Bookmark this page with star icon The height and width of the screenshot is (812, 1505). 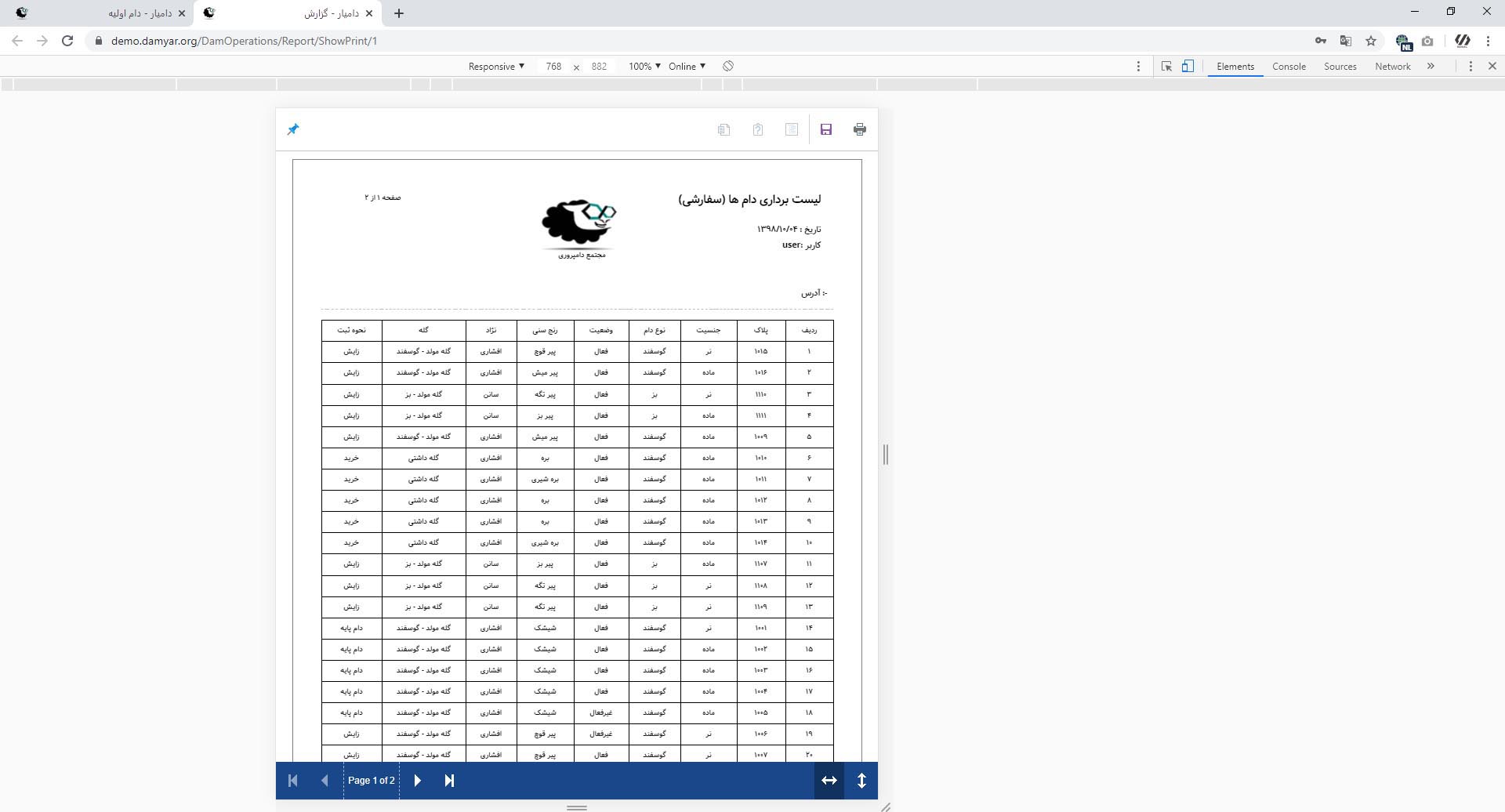[x=1371, y=41]
